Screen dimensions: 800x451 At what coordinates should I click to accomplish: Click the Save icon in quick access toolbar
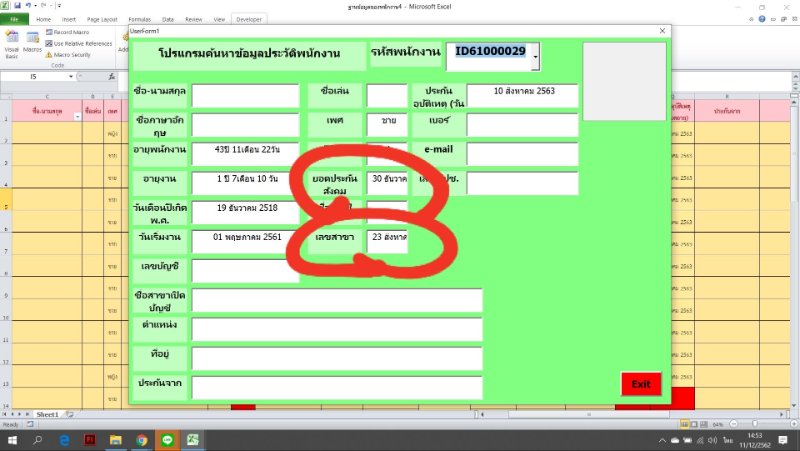click(19, 6)
